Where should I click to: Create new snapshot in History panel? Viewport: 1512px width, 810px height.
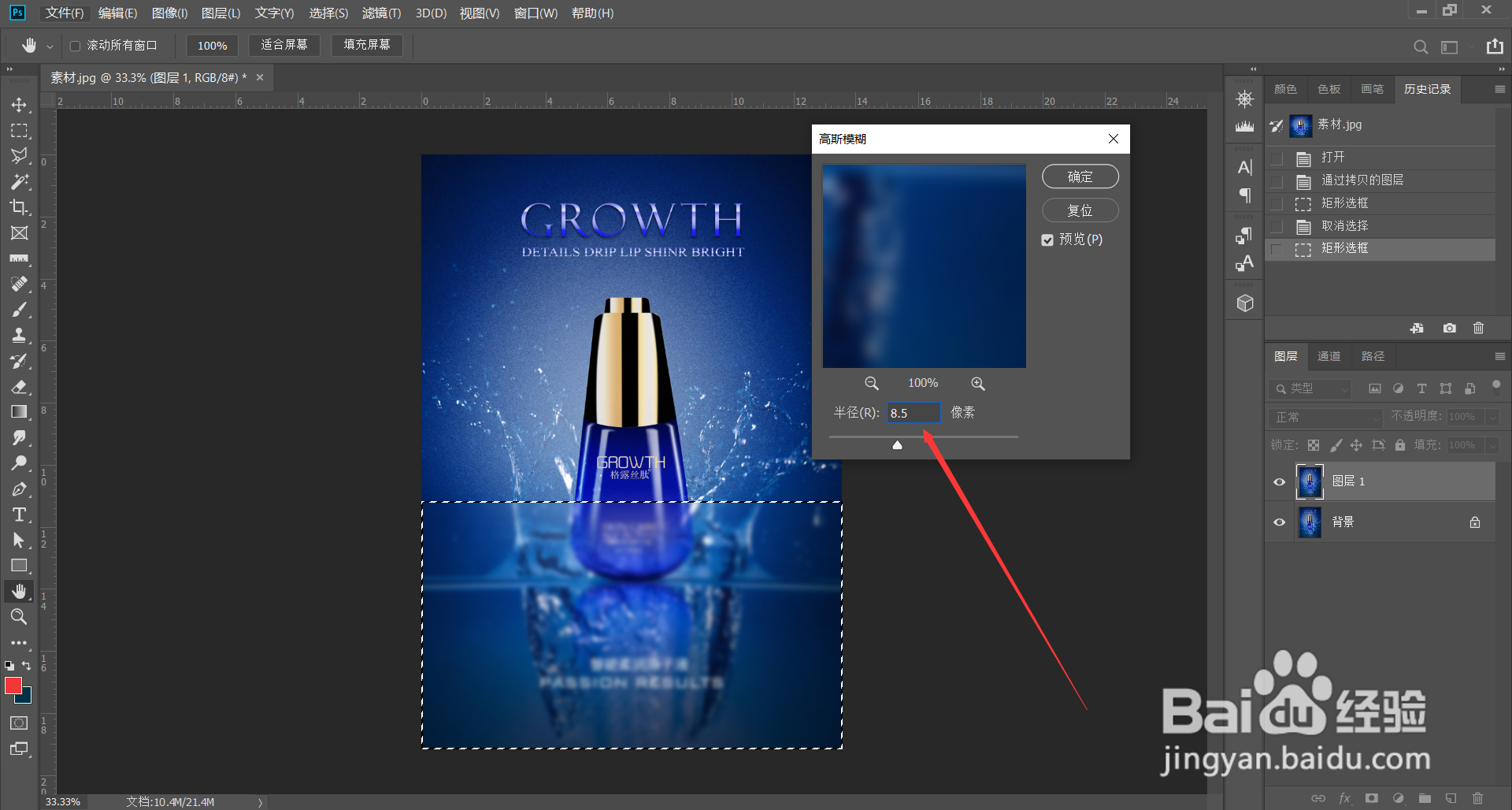1449,328
